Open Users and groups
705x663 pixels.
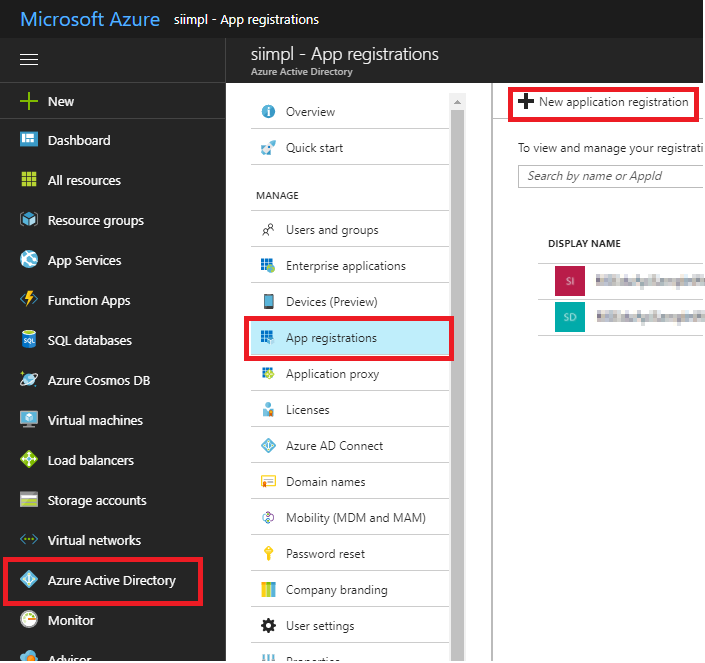(350, 230)
